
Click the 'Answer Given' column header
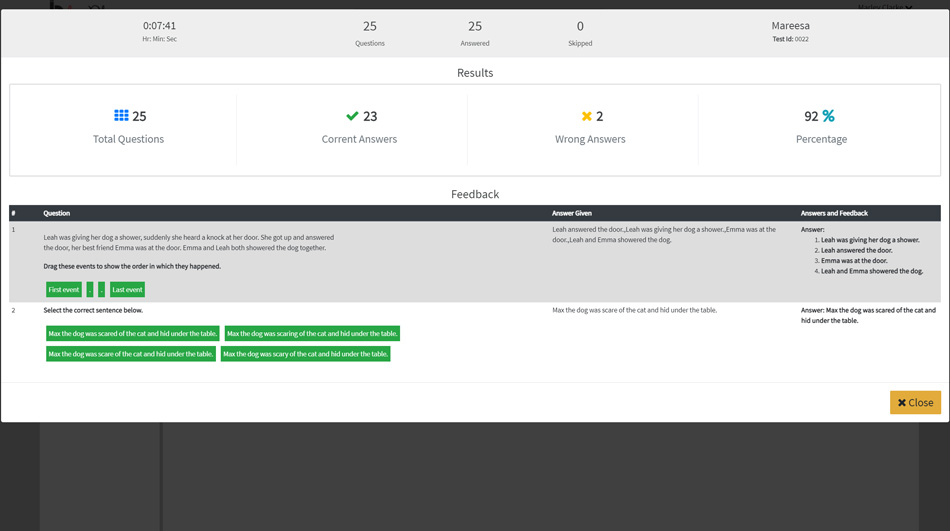pyautogui.click(x=572, y=213)
